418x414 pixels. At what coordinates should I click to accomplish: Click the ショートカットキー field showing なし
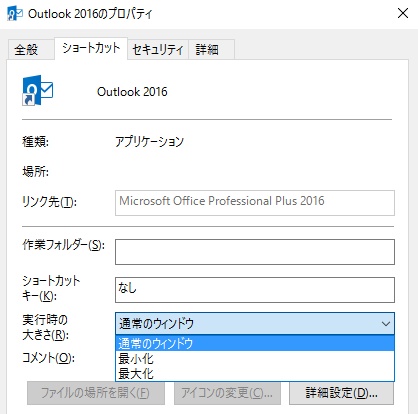(255, 290)
